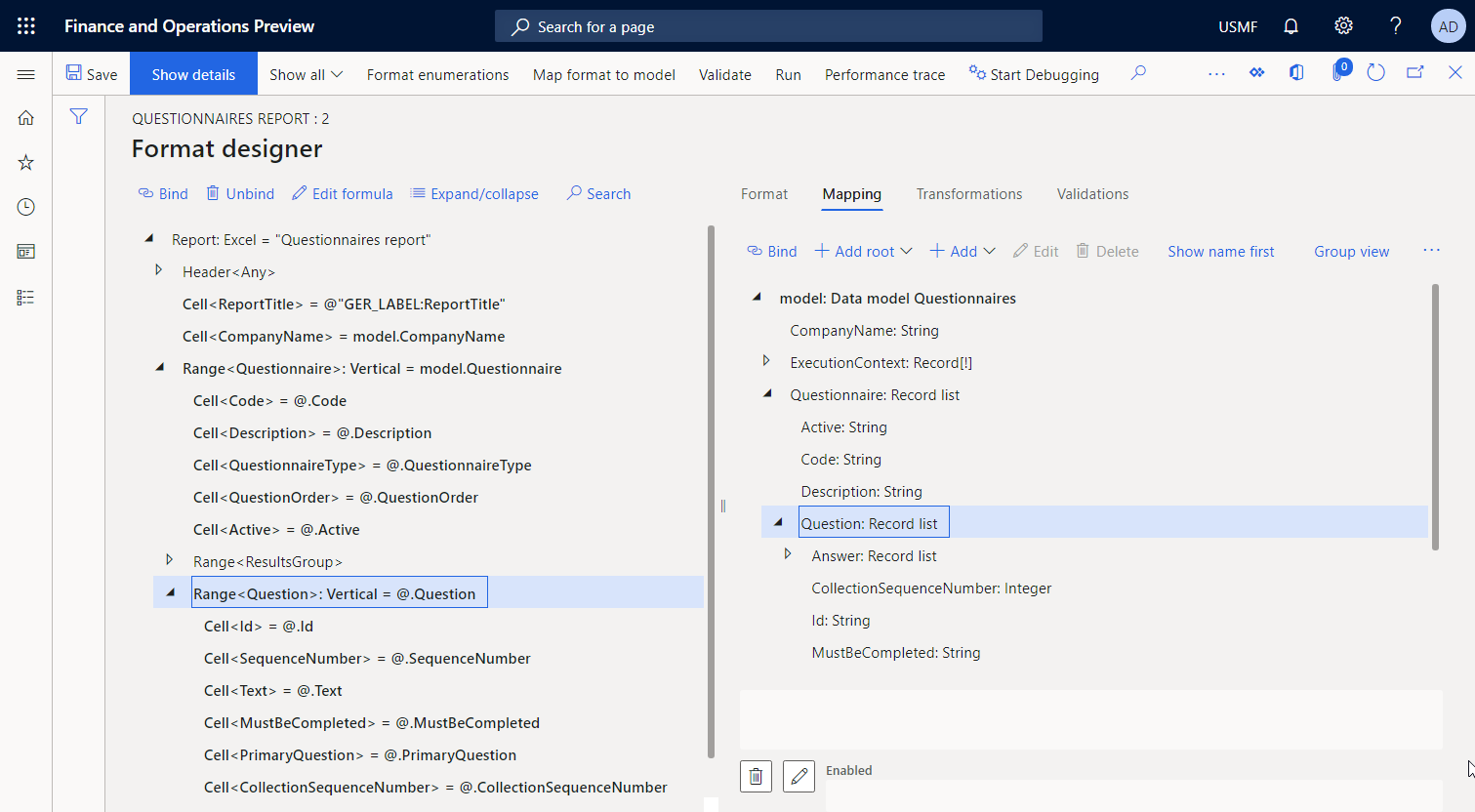
Task: Open the Show all dropdown
Action: [306, 74]
